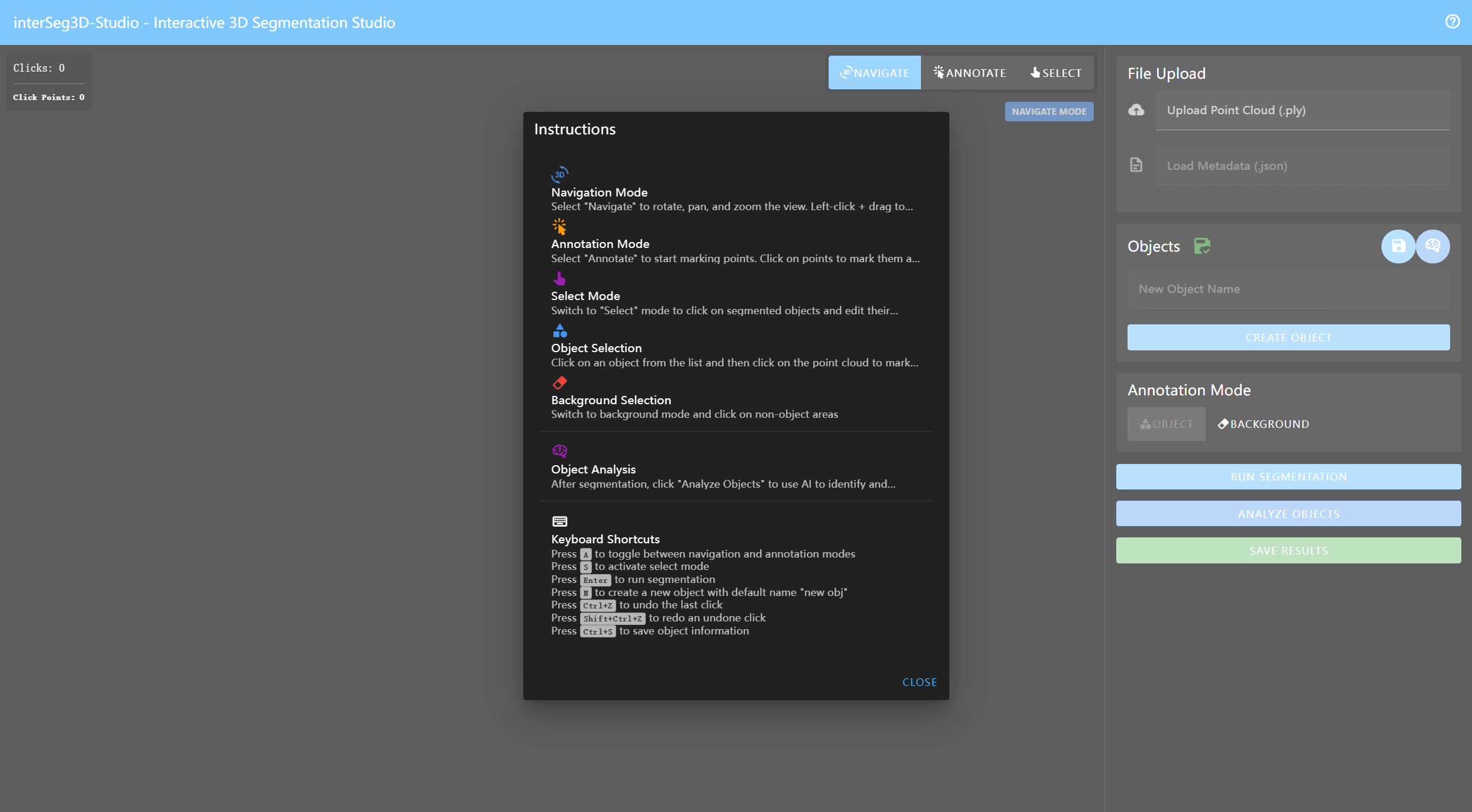
Task: Switch to Navigate mode
Action: coord(874,73)
